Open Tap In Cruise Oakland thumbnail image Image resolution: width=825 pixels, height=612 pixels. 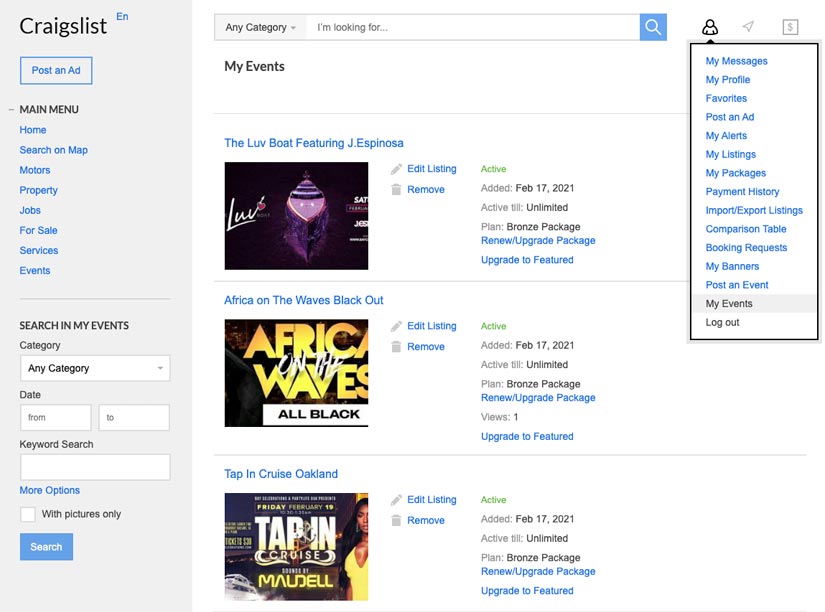(296, 546)
